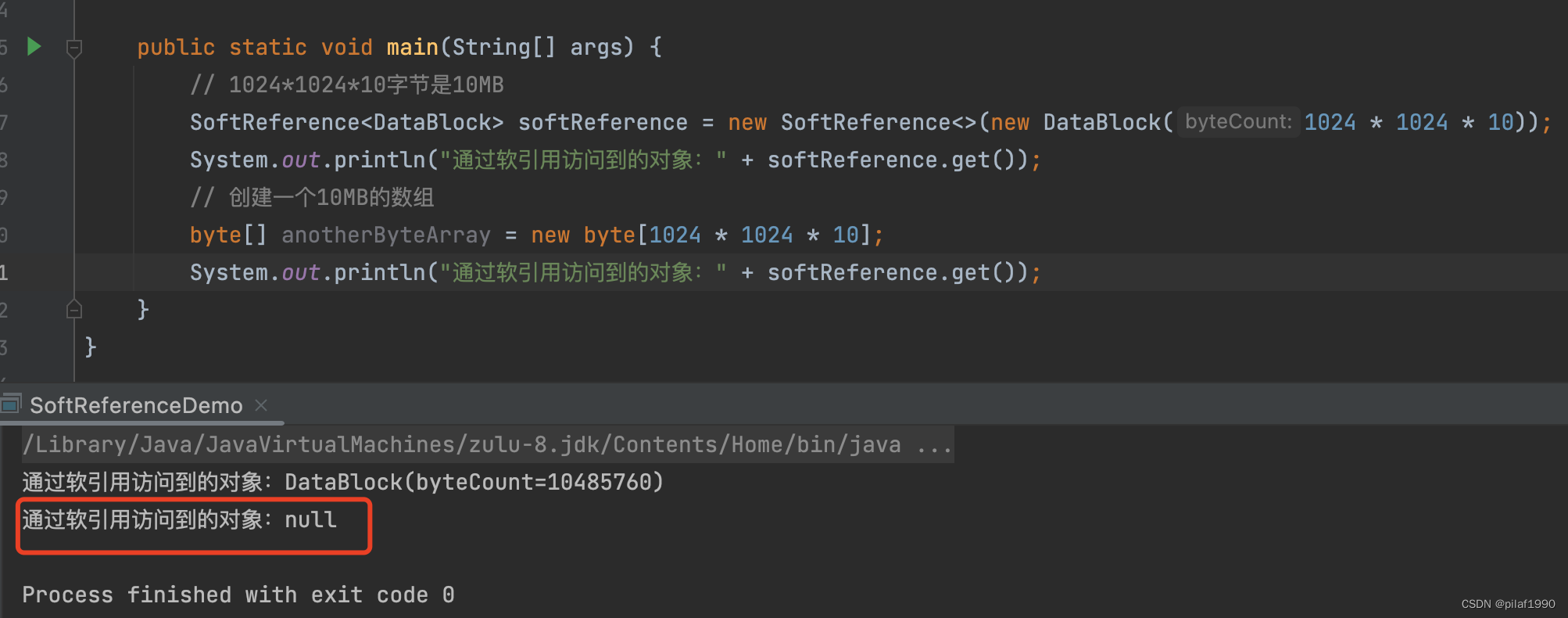Click 'softReference.get()' in last println statement
The height and width of the screenshot is (618, 1568).
[890, 272]
